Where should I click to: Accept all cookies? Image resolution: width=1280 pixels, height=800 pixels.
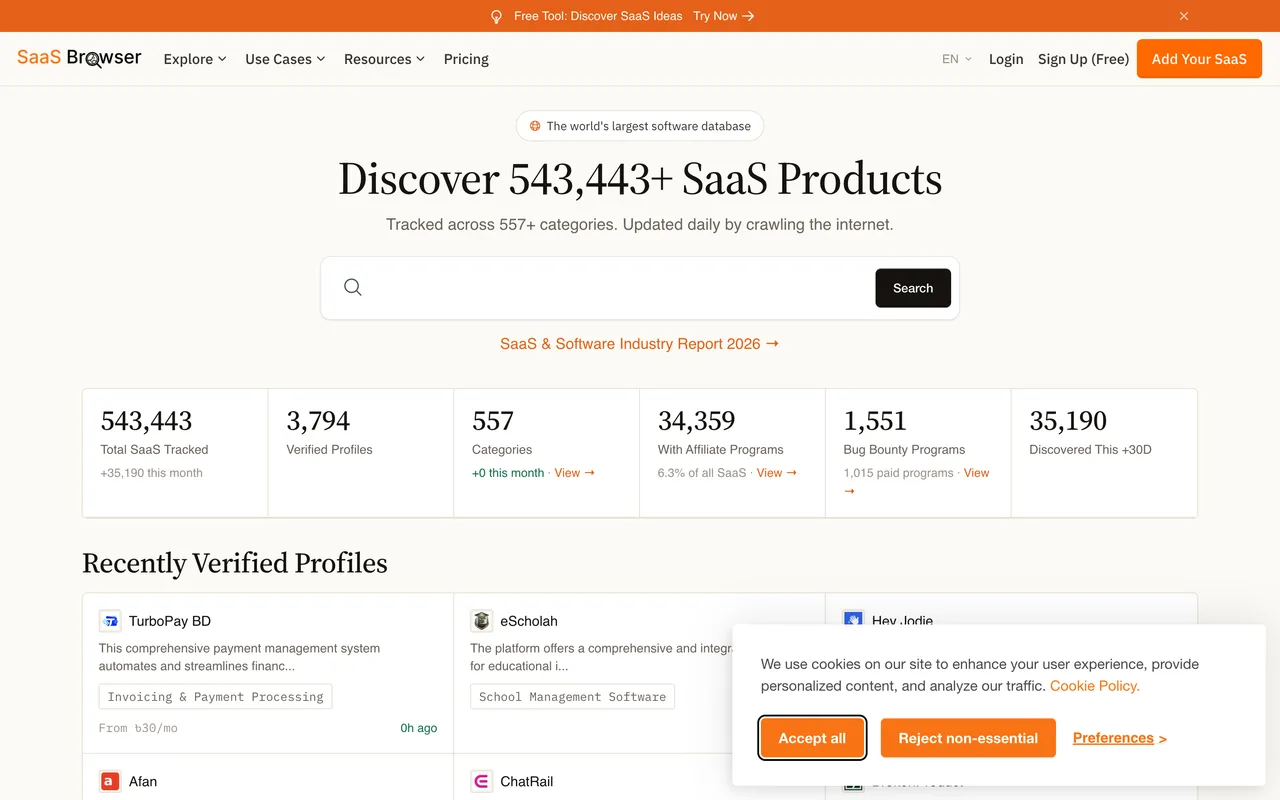(x=812, y=738)
